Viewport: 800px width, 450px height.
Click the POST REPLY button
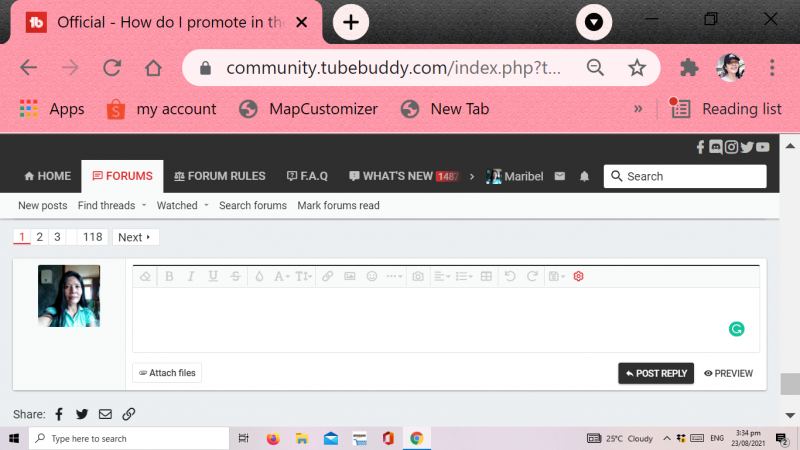coord(656,373)
